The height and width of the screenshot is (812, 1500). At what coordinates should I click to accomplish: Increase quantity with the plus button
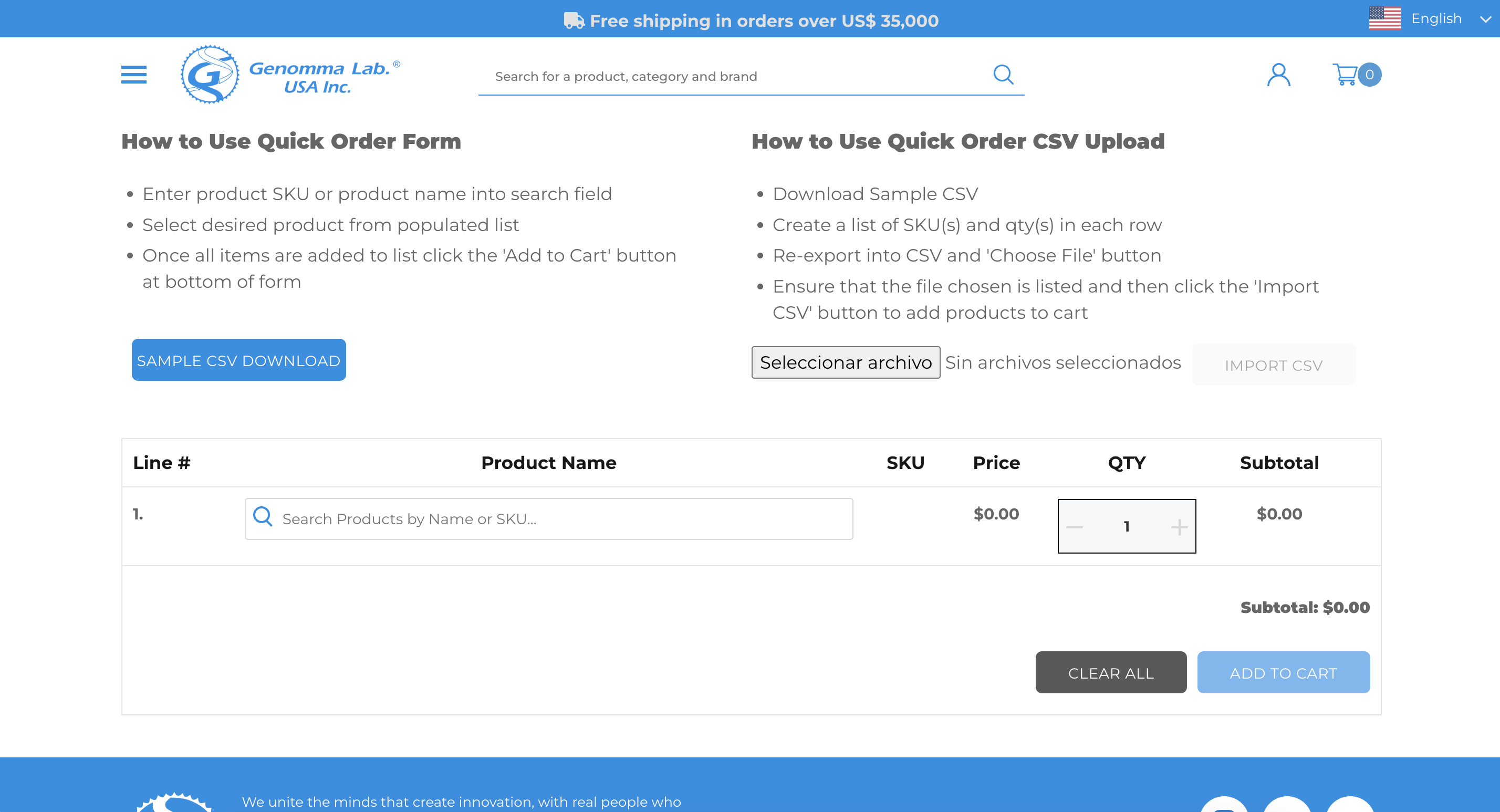point(1179,527)
